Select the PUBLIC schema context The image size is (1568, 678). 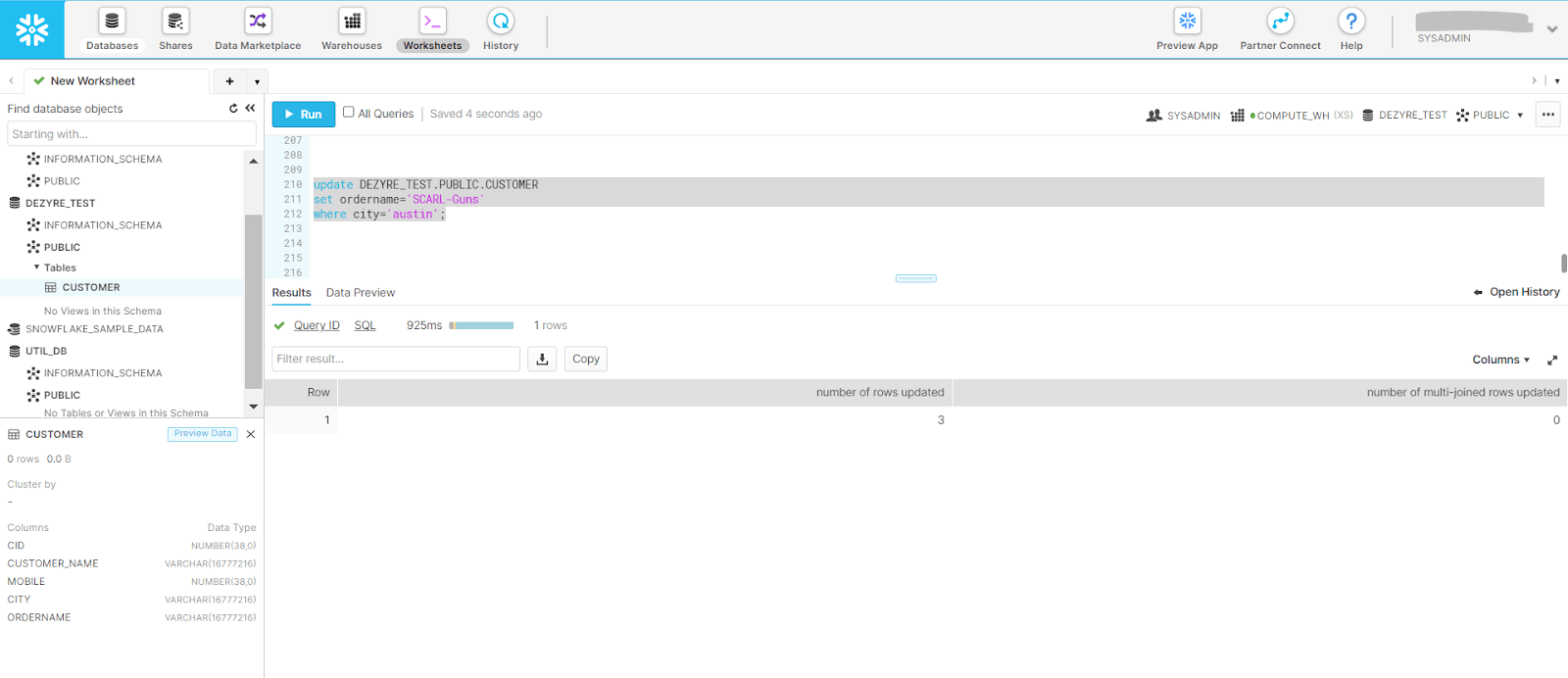pos(1483,116)
